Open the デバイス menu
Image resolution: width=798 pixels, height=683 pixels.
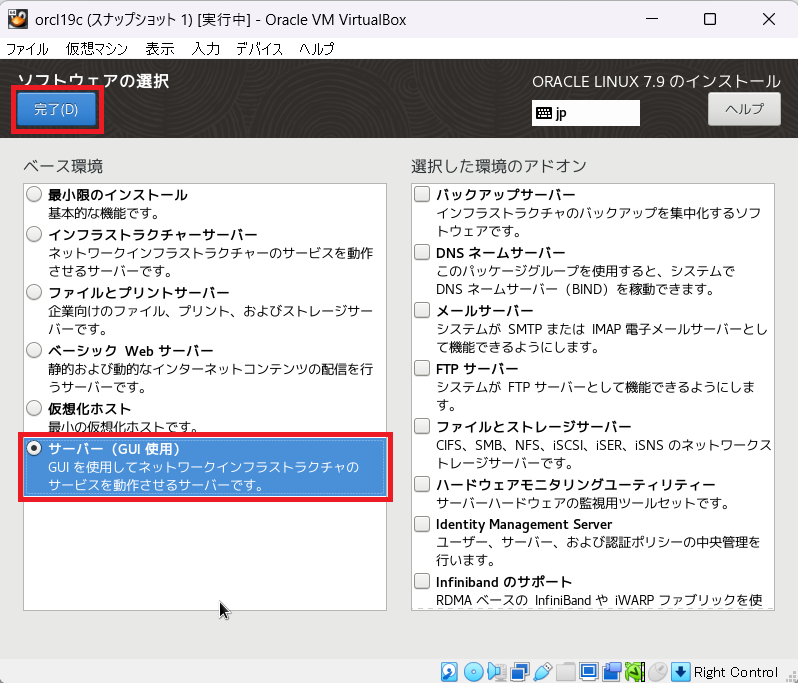259,48
